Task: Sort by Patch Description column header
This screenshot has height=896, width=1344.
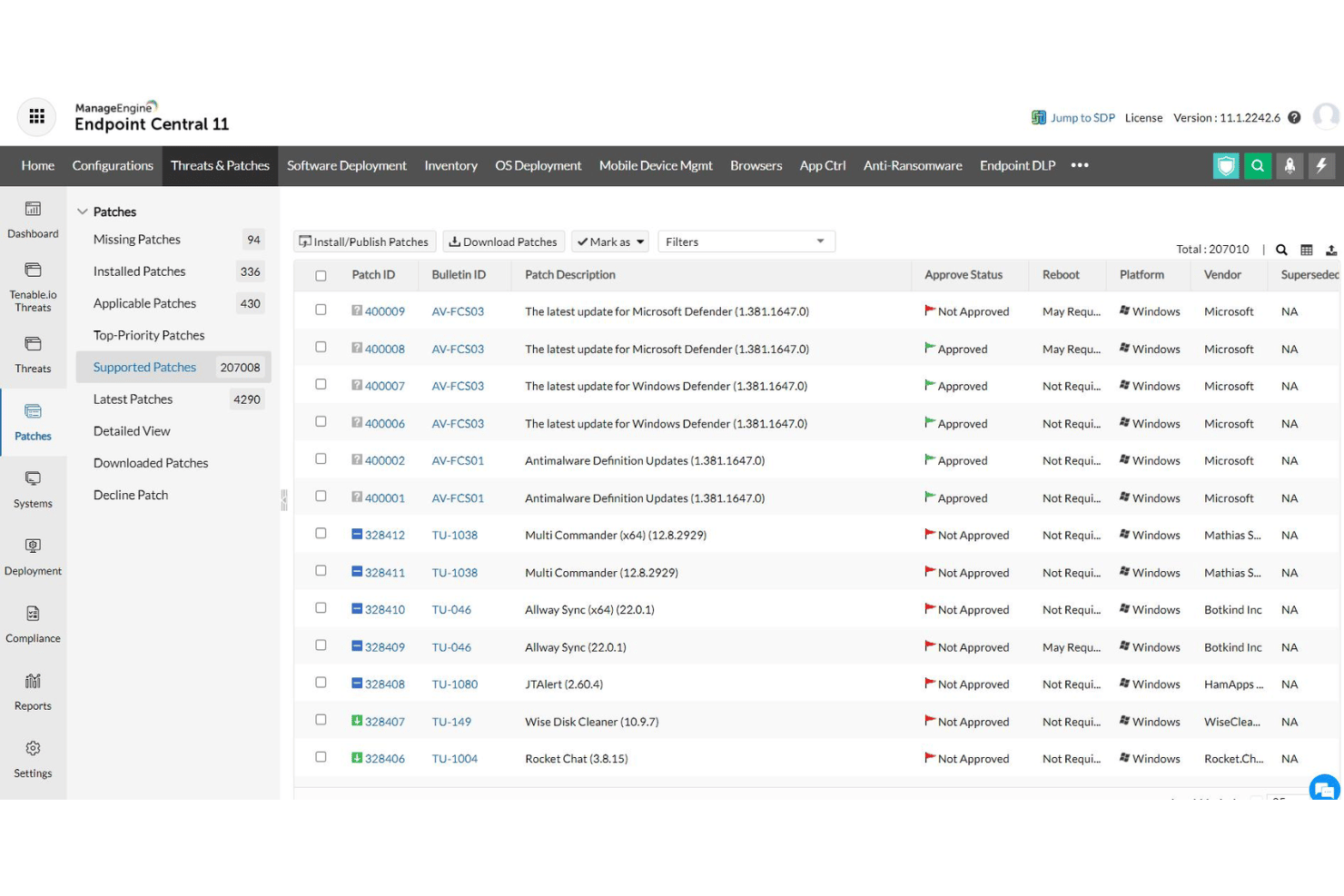Action: [x=570, y=274]
